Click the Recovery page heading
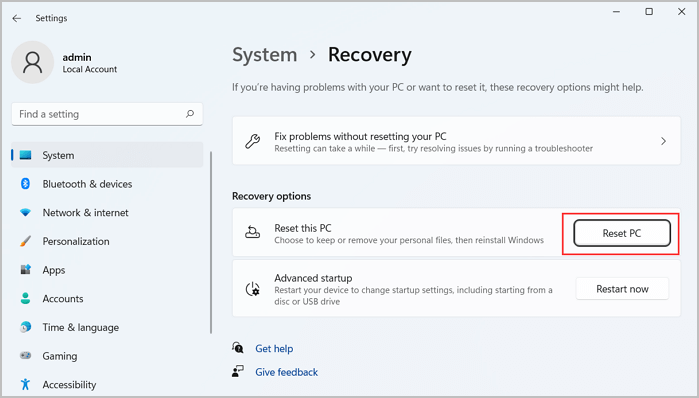The height and width of the screenshot is (398, 699). pos(370,55)
